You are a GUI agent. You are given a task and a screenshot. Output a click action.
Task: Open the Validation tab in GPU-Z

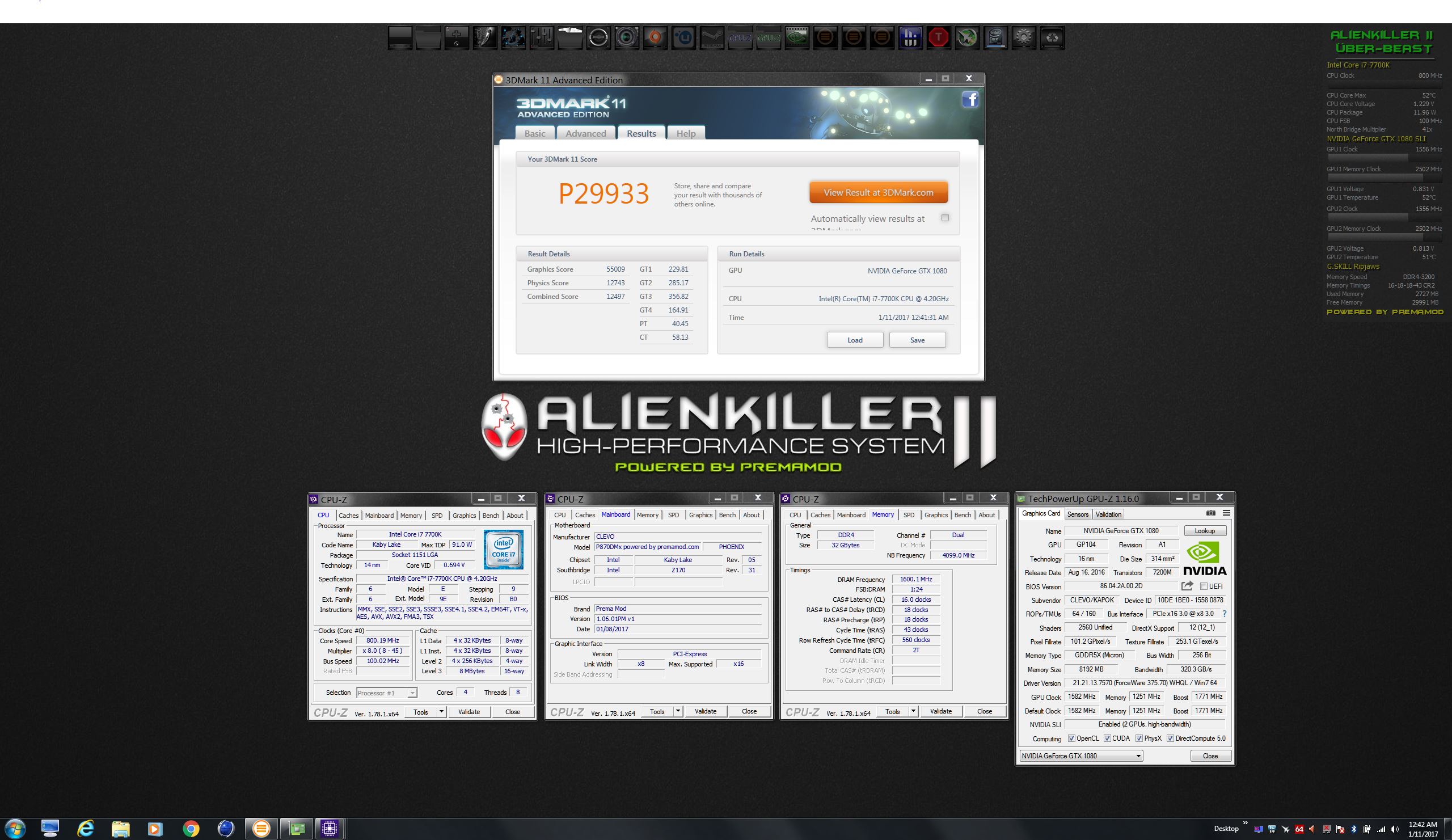coord(1109,514)
